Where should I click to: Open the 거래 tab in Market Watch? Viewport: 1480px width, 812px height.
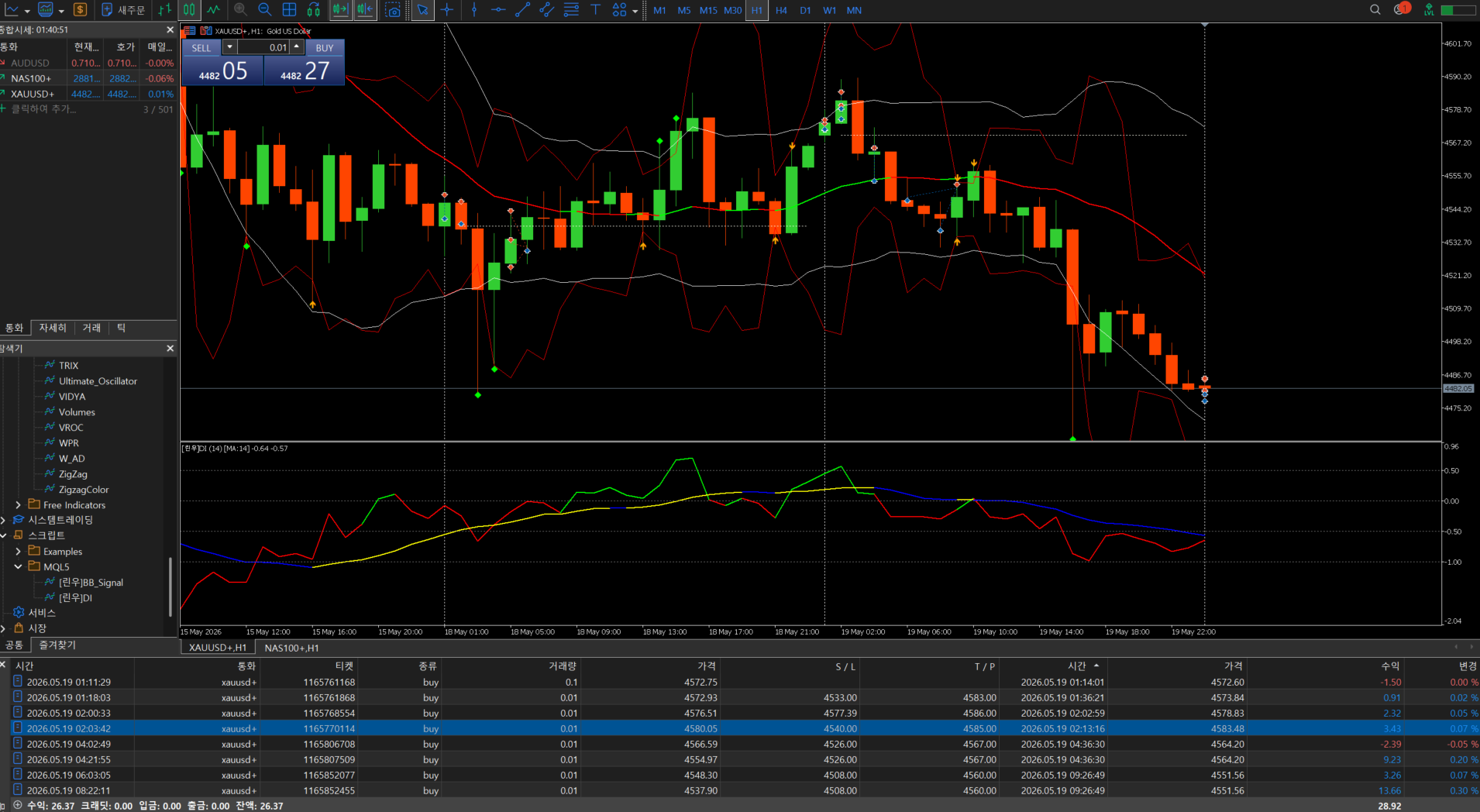pos(91,328)
